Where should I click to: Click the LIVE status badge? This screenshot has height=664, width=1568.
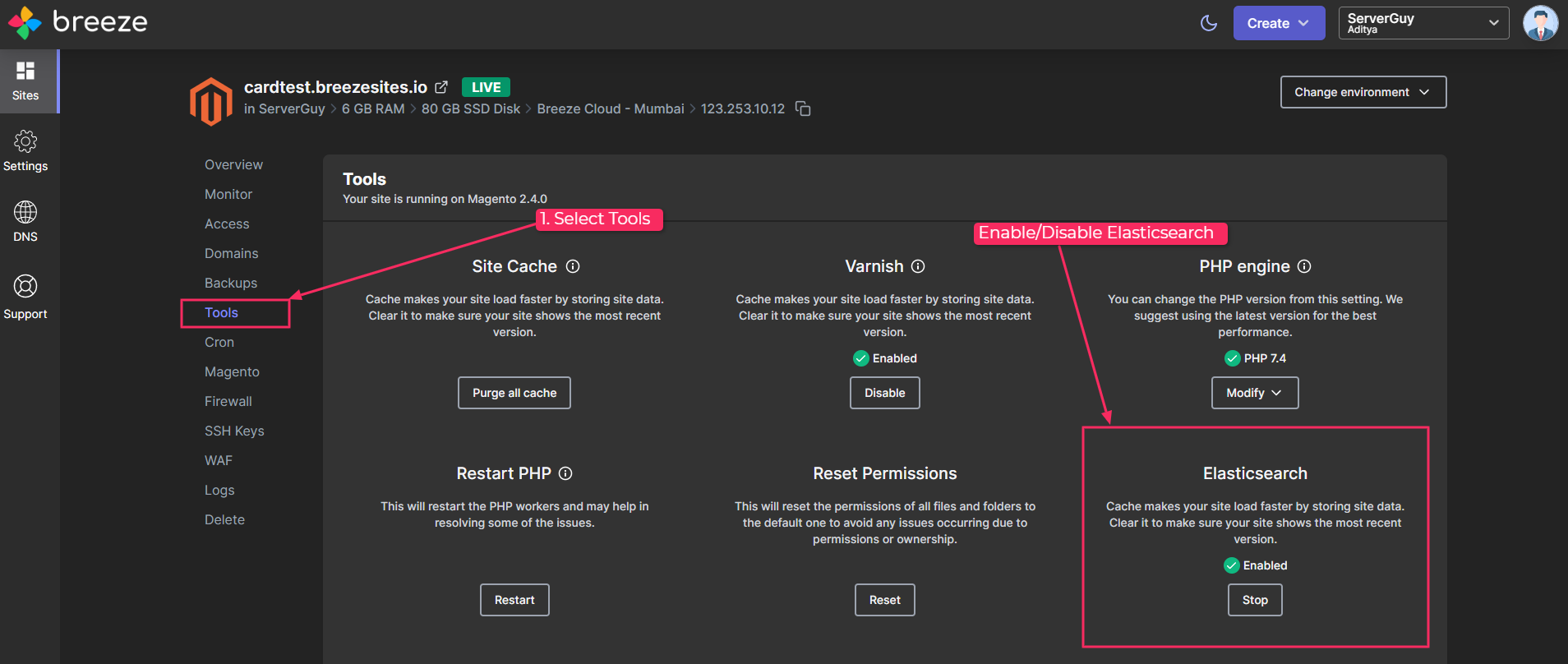click(486, 87)
